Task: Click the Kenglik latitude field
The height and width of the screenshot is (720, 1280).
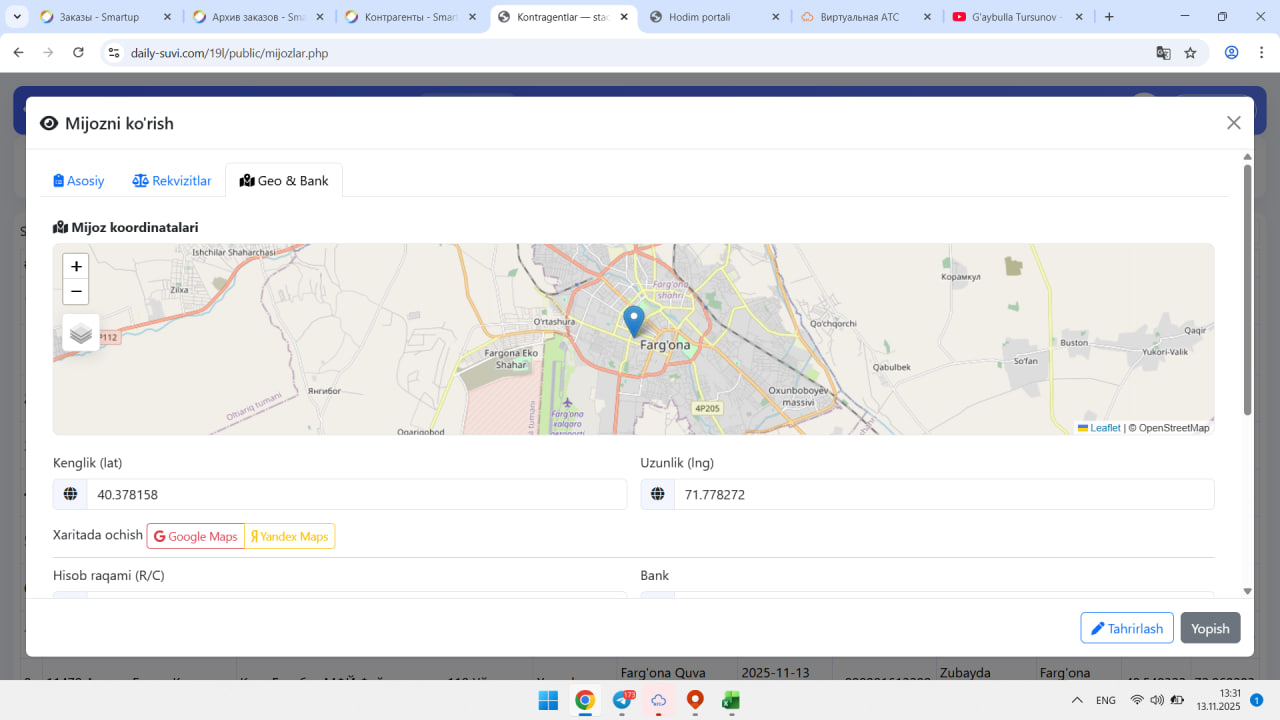Action: pyautogui.click(x=355, y=495)
